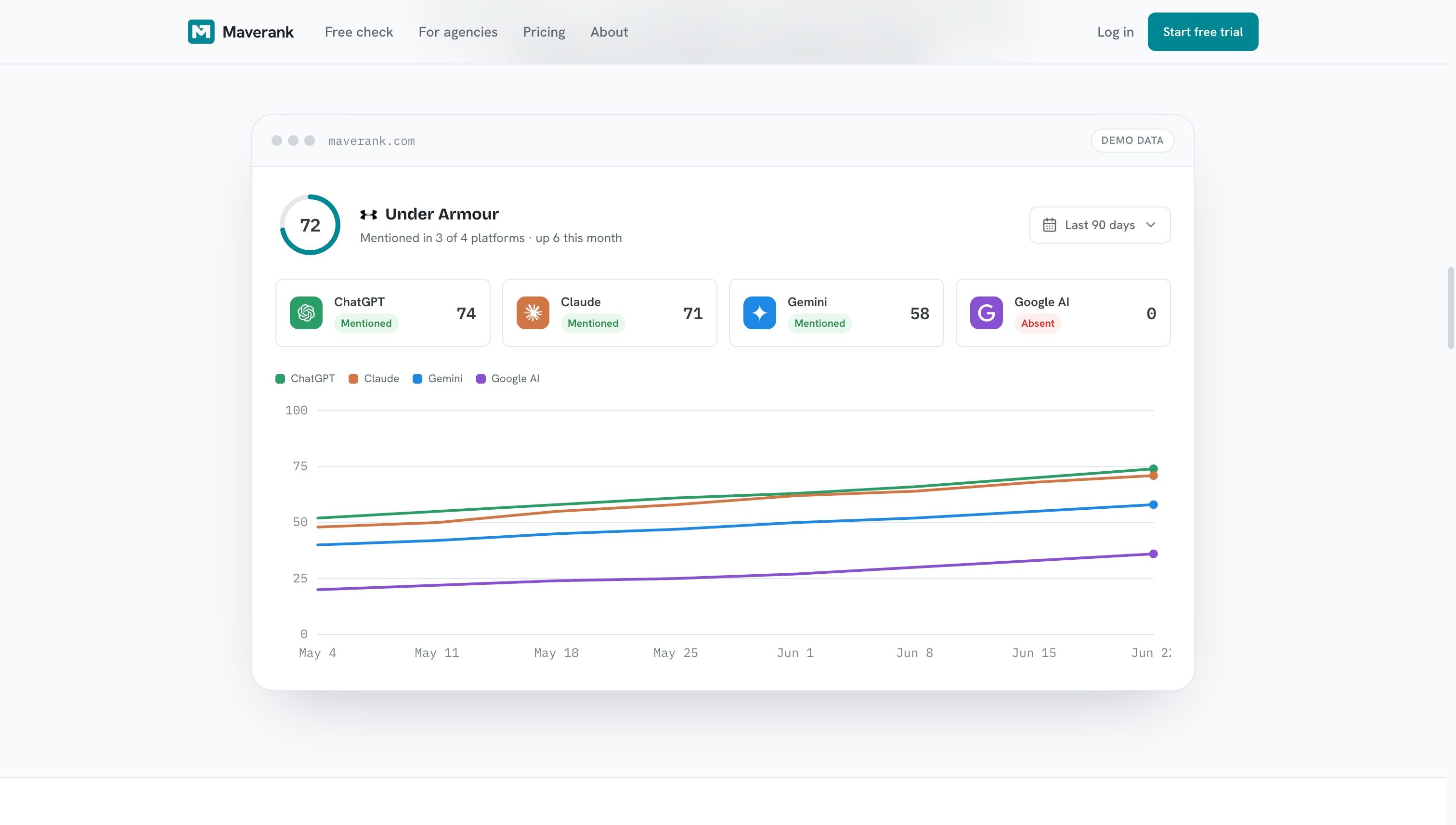This screenshot has width=1456, height=825.
Task: Click the Gemini Mentioned status badge
Action: pos(819,323)
